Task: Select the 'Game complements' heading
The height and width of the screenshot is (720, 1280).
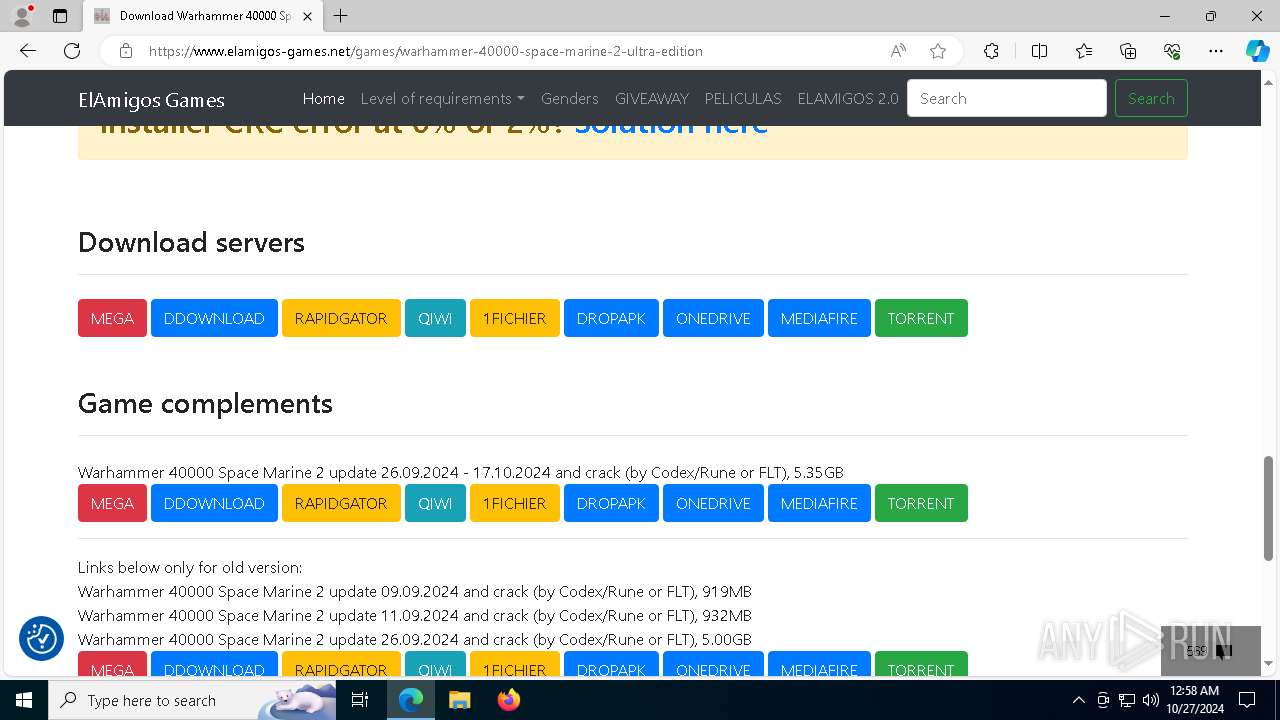Action: pos(205,403)
